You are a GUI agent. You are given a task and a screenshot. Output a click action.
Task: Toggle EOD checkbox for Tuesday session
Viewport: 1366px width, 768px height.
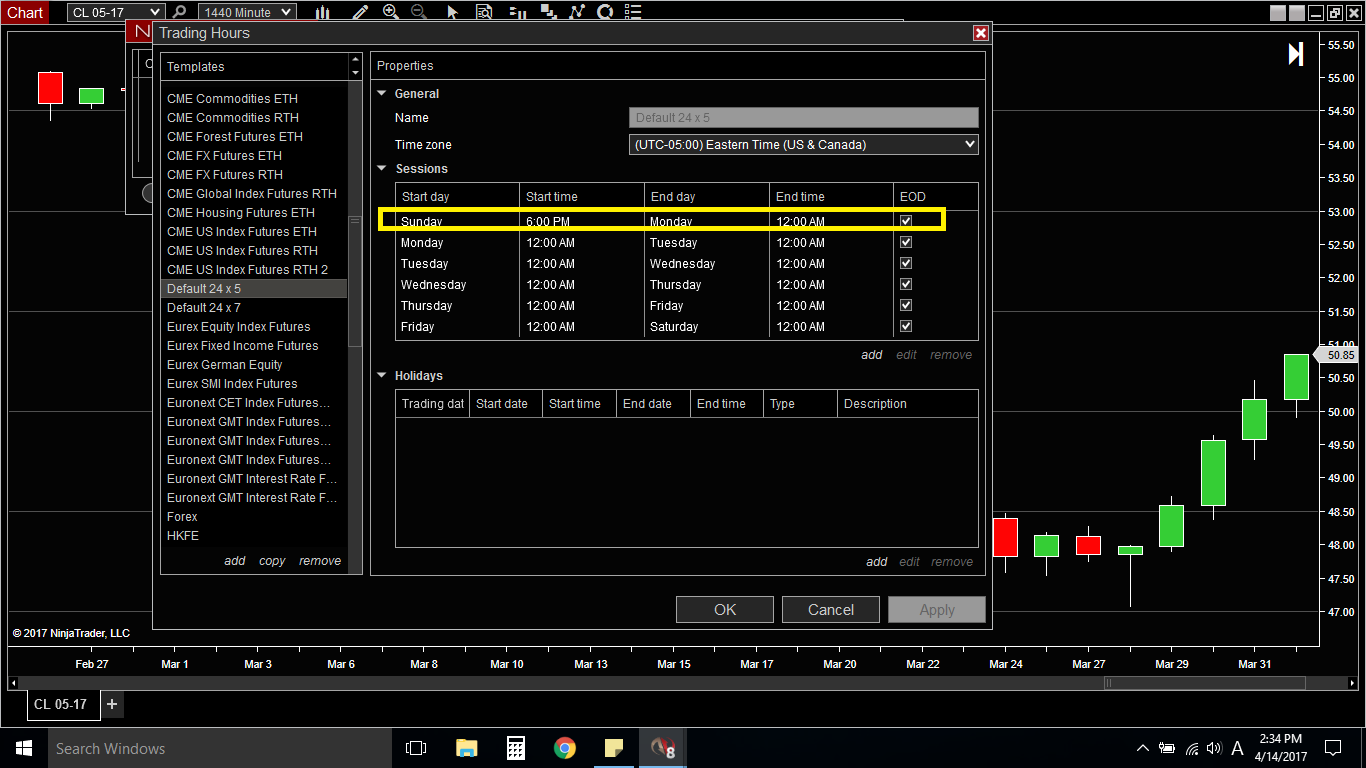click(906, 263)
